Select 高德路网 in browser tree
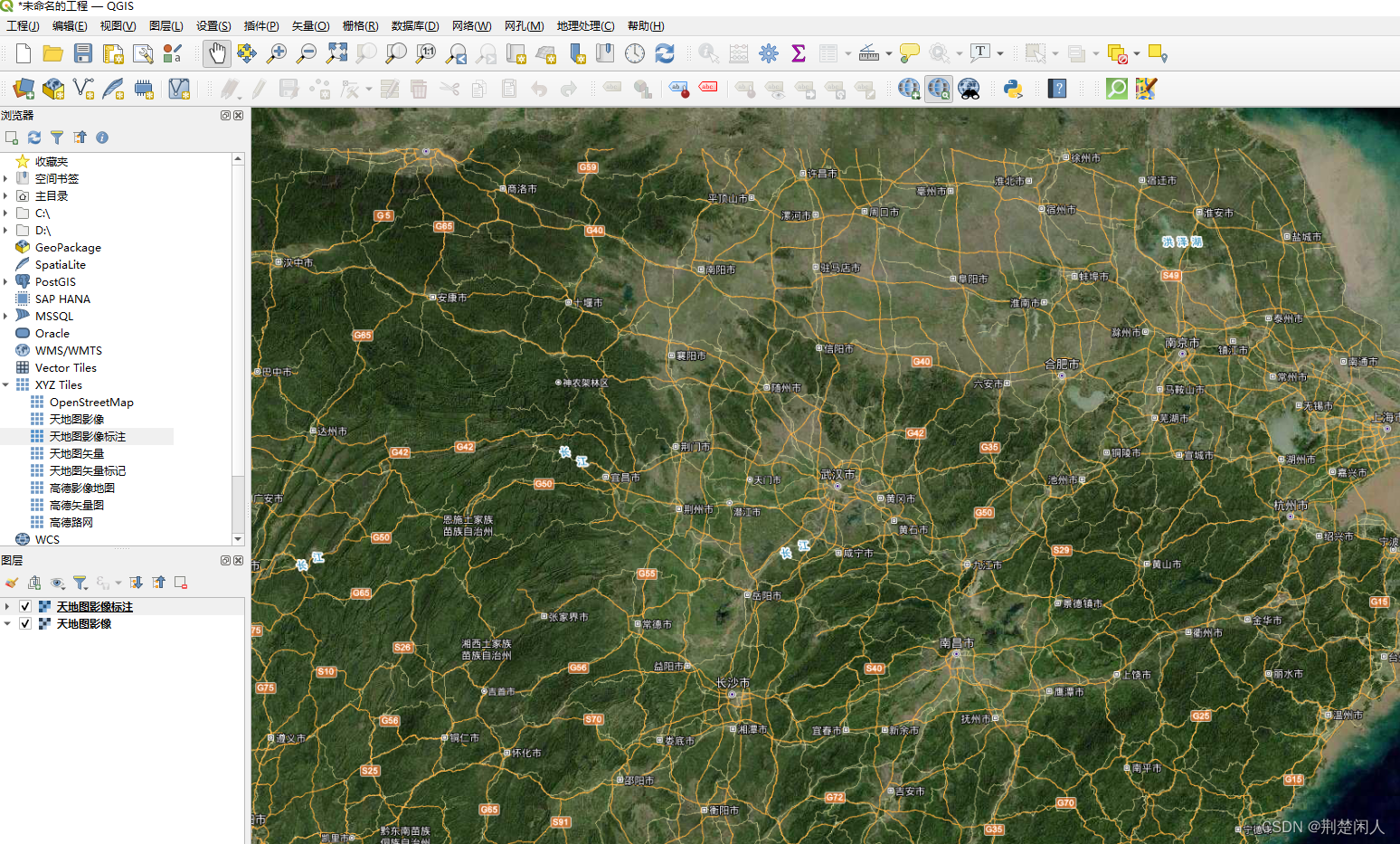This screenshot has width=1400, height=844. point(71,523)
